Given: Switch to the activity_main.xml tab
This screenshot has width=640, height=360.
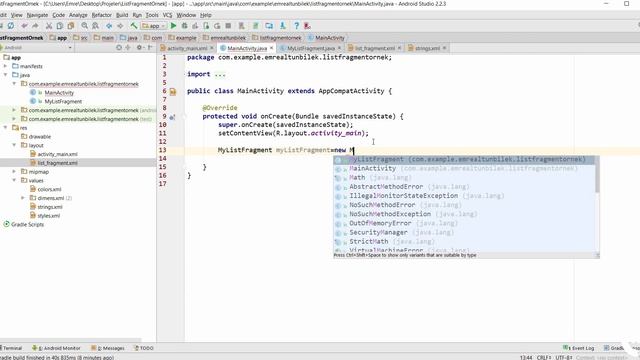Looking at the screenshot, I should pos(187,48).
